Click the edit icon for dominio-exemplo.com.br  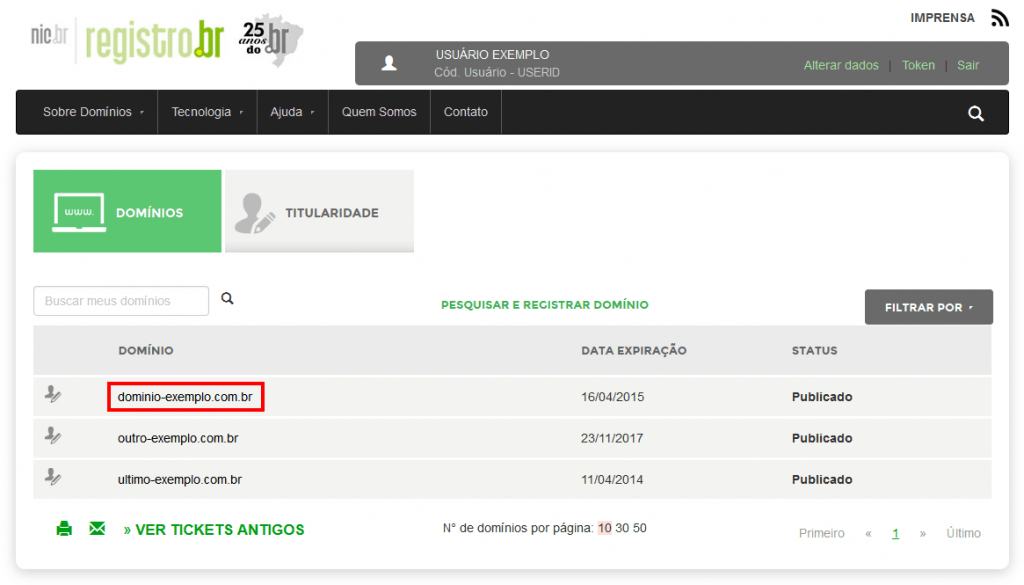[53, 394]
